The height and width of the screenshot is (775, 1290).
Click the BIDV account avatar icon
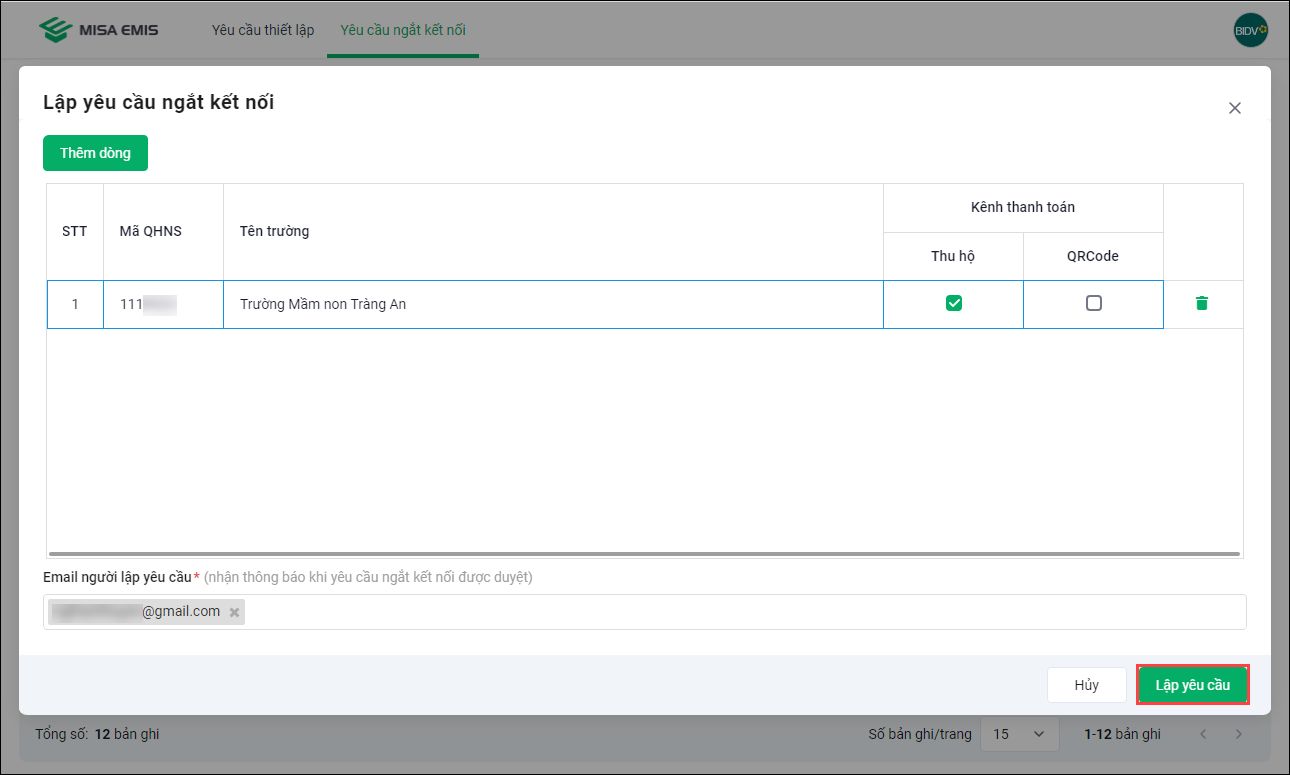(x=1250, y=30)
